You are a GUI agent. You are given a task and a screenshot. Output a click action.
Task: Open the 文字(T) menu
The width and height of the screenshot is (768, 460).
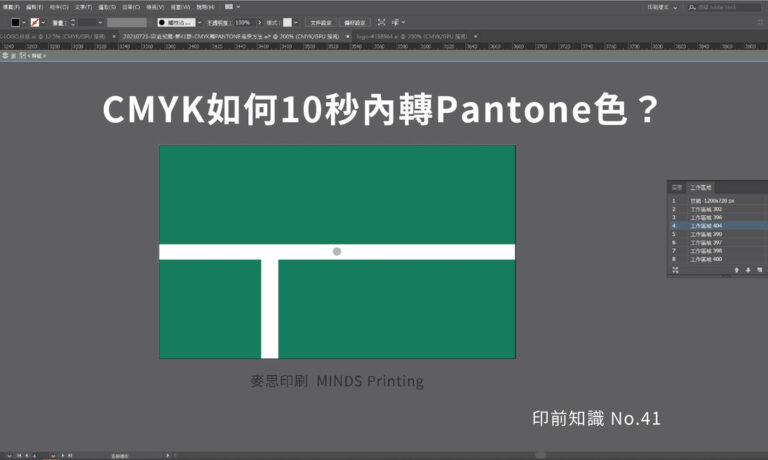pos(83,6)
